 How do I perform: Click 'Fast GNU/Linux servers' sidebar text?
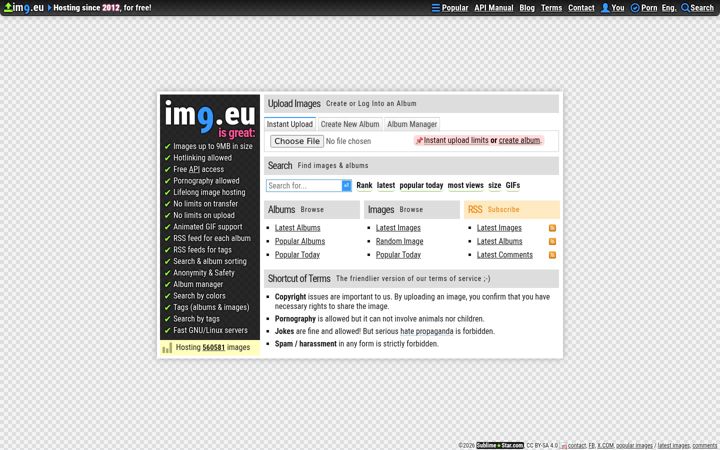click(x=210, y=330)
